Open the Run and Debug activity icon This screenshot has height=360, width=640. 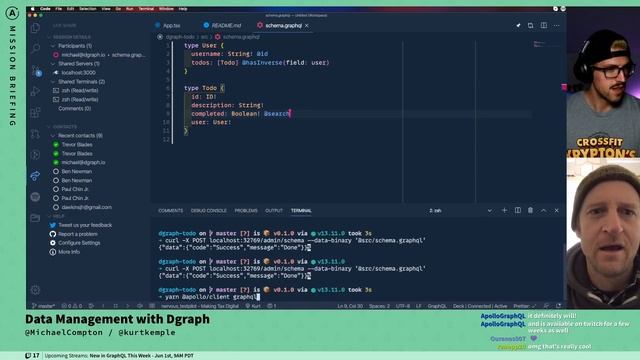tap(36, 91)
